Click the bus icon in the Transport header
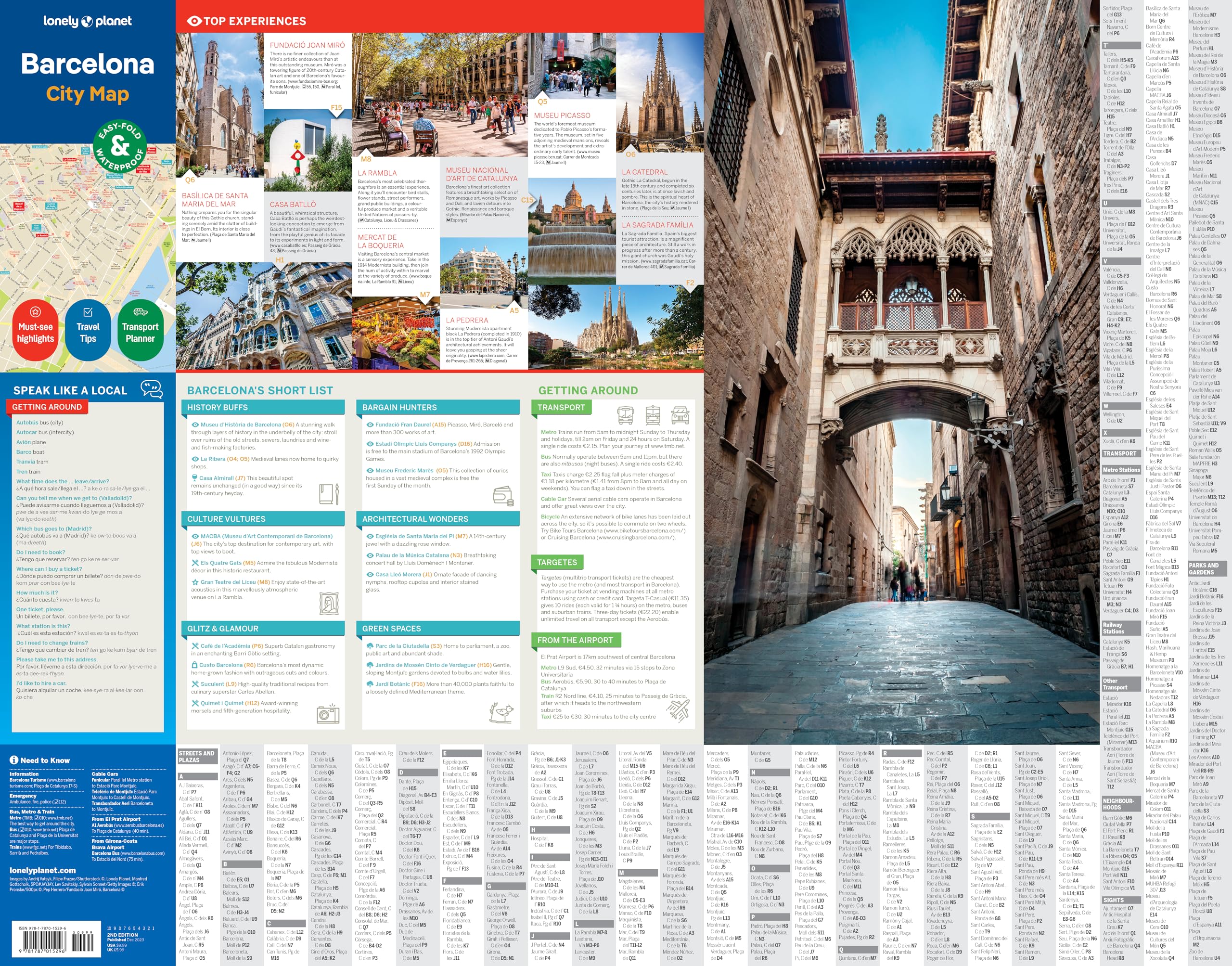The width and height of the screenshot is (1232, 966). pyautogui.click(x=625, y=415)
